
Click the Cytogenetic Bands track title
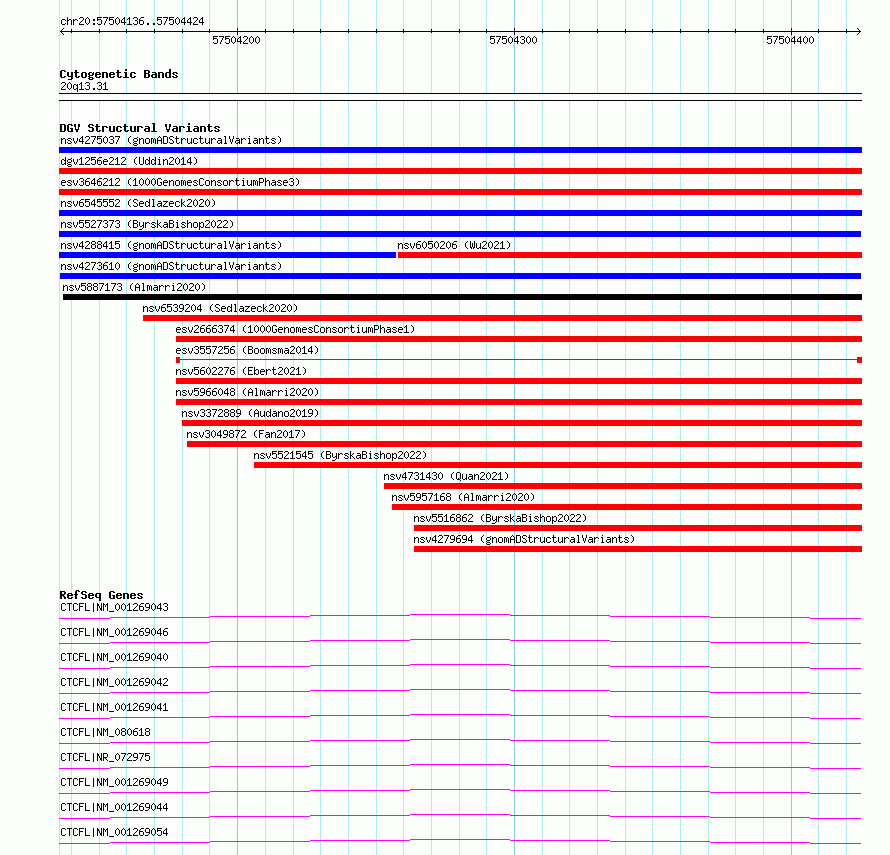(119, 74)
